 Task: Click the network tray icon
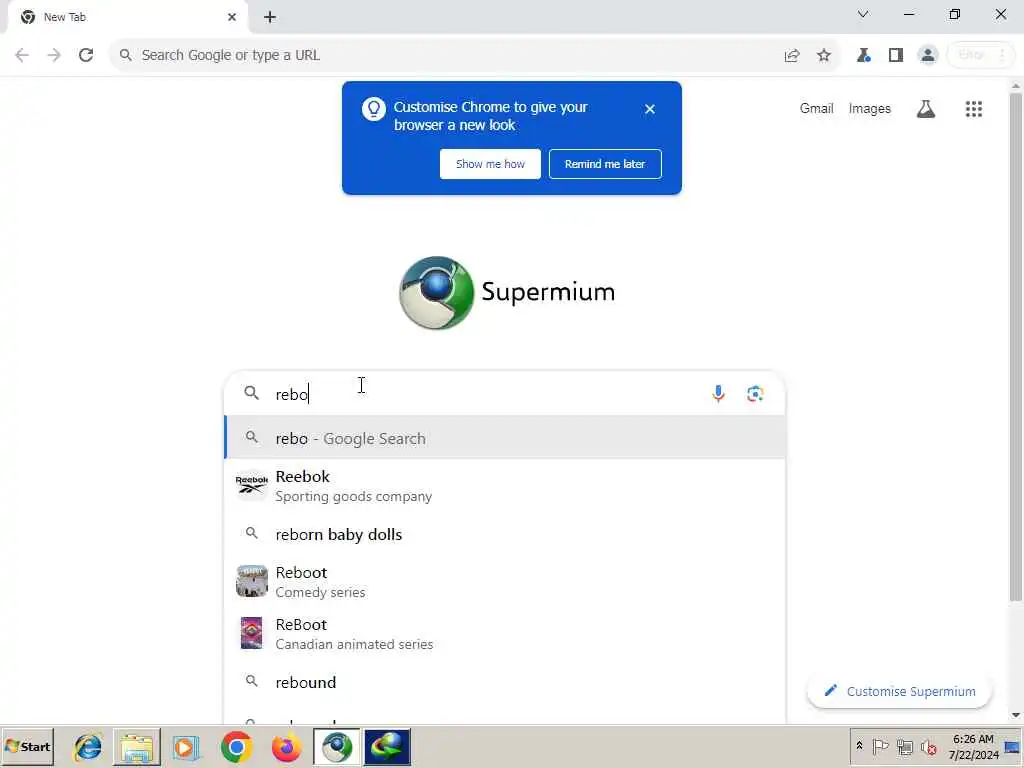pyautogui.click(x=904, y=746)
